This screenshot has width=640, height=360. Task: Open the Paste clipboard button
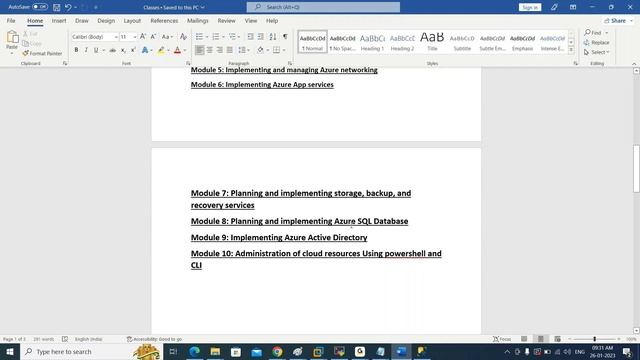click(x=12, y=42)
